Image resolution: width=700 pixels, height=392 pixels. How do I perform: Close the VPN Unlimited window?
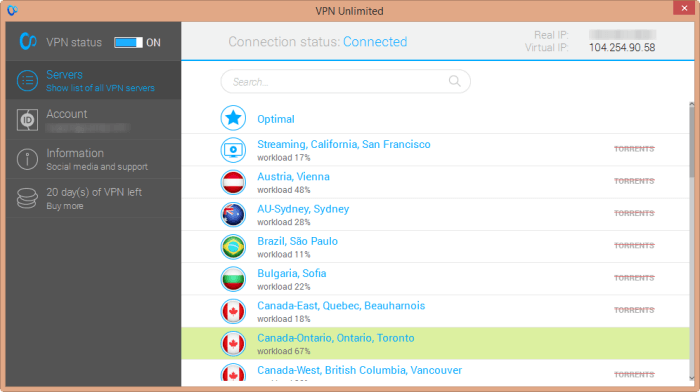click(x=684, y=8)
